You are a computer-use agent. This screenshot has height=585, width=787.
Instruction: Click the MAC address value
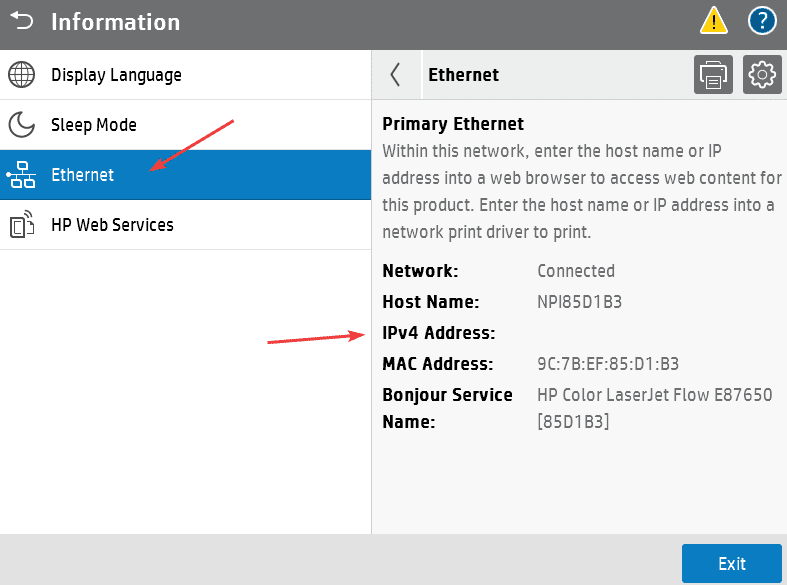click(608, 363)
